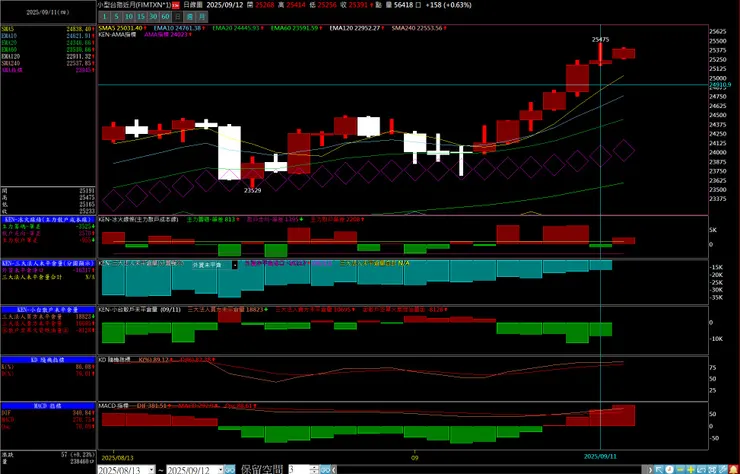The width and height of the screenshot is (740, 474).
Task: Click the +158 (+0.63%) change value
Action: click(448, 5)
